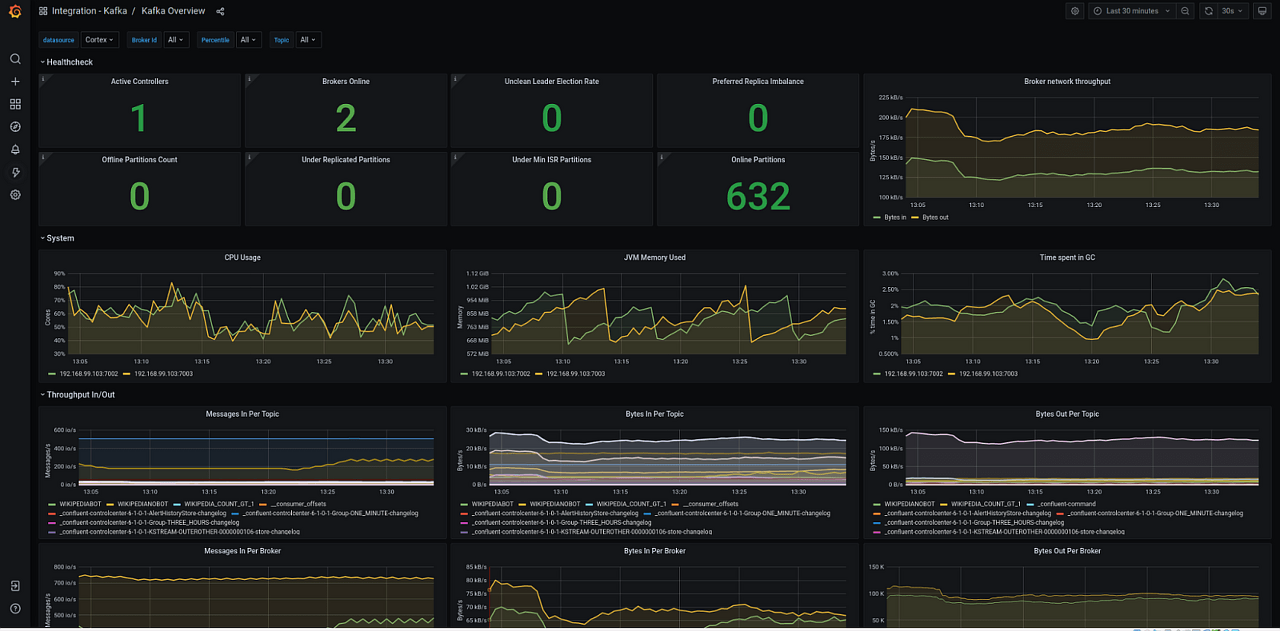Toggle WIKIPEDIABOT in Messages In Per Topic legend

coord(80,504)
